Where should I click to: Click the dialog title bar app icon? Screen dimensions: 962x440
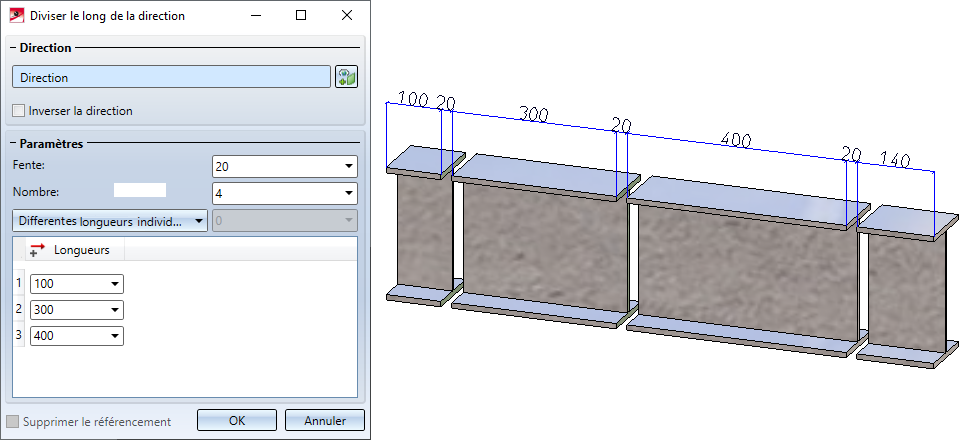(17, 15)
